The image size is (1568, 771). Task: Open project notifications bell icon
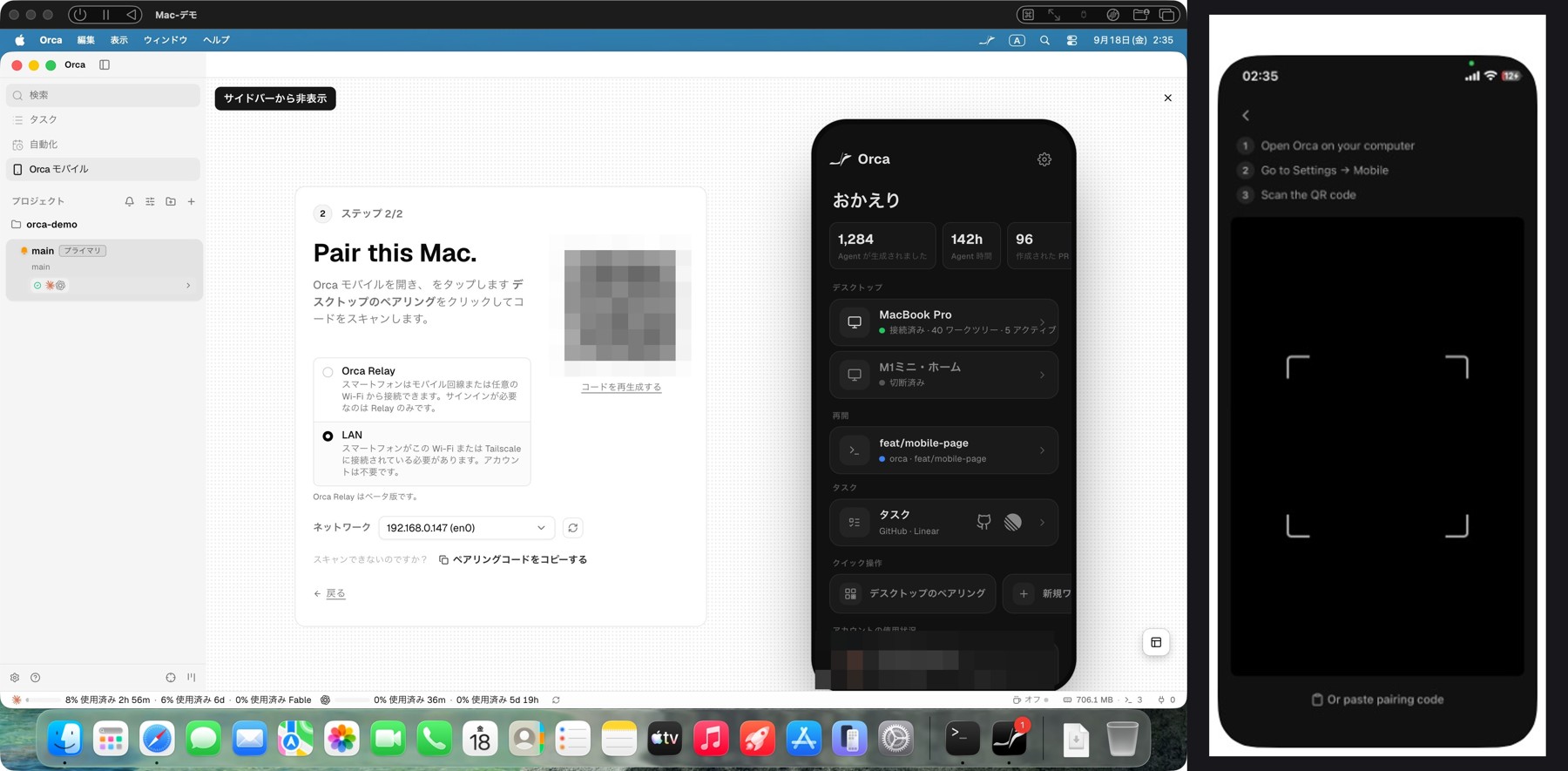[129, 201]
